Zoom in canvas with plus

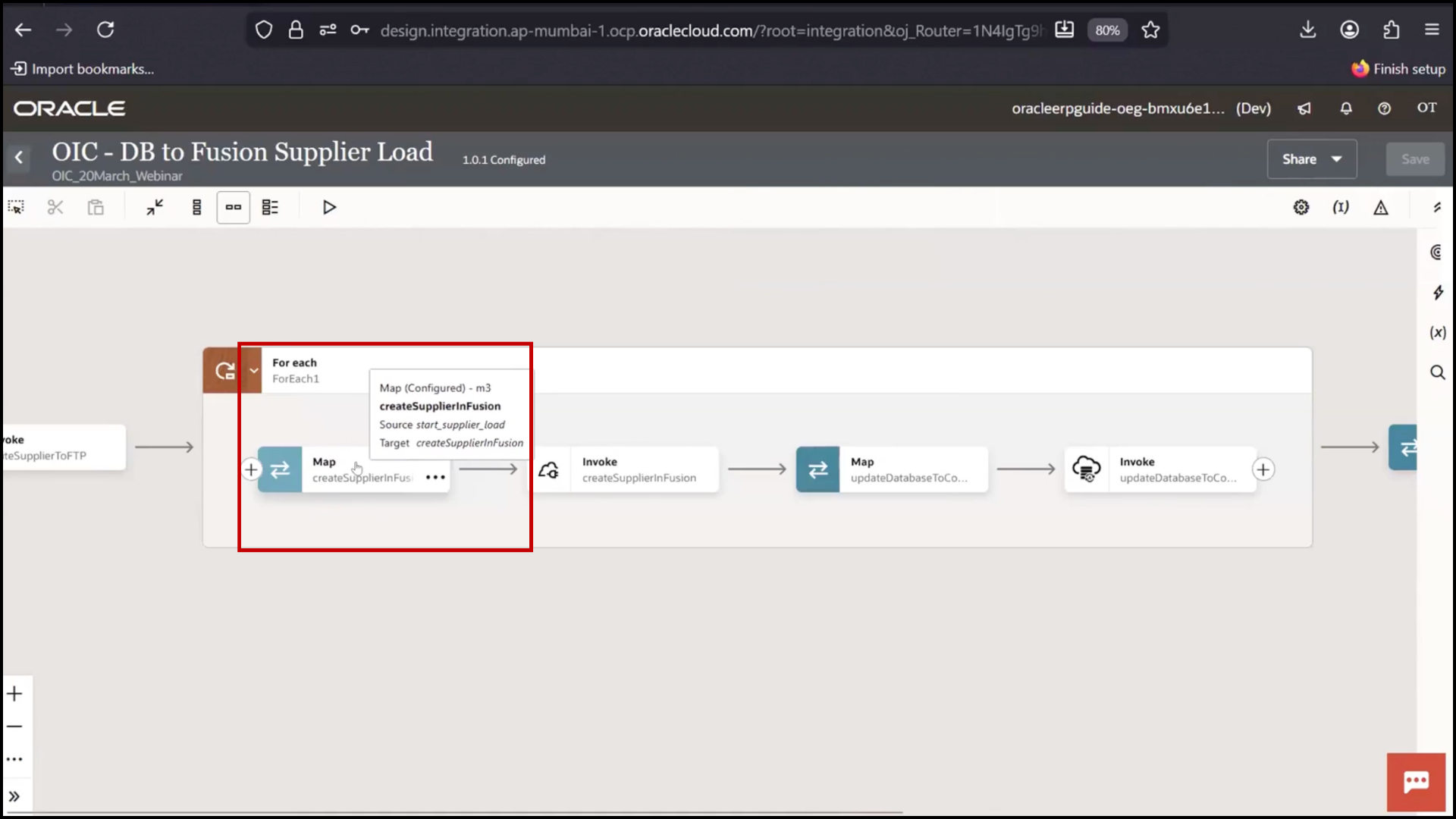[15, 694]
